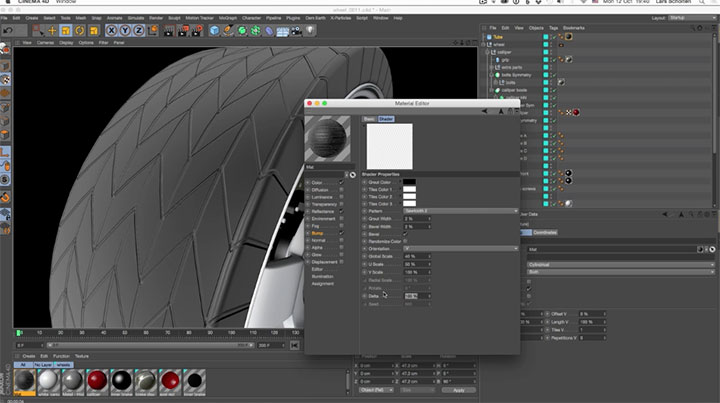Screen dimensions: 720x403
Task: Open the Tiles Color 1 swatch
Action: click(x=409, y=190)
